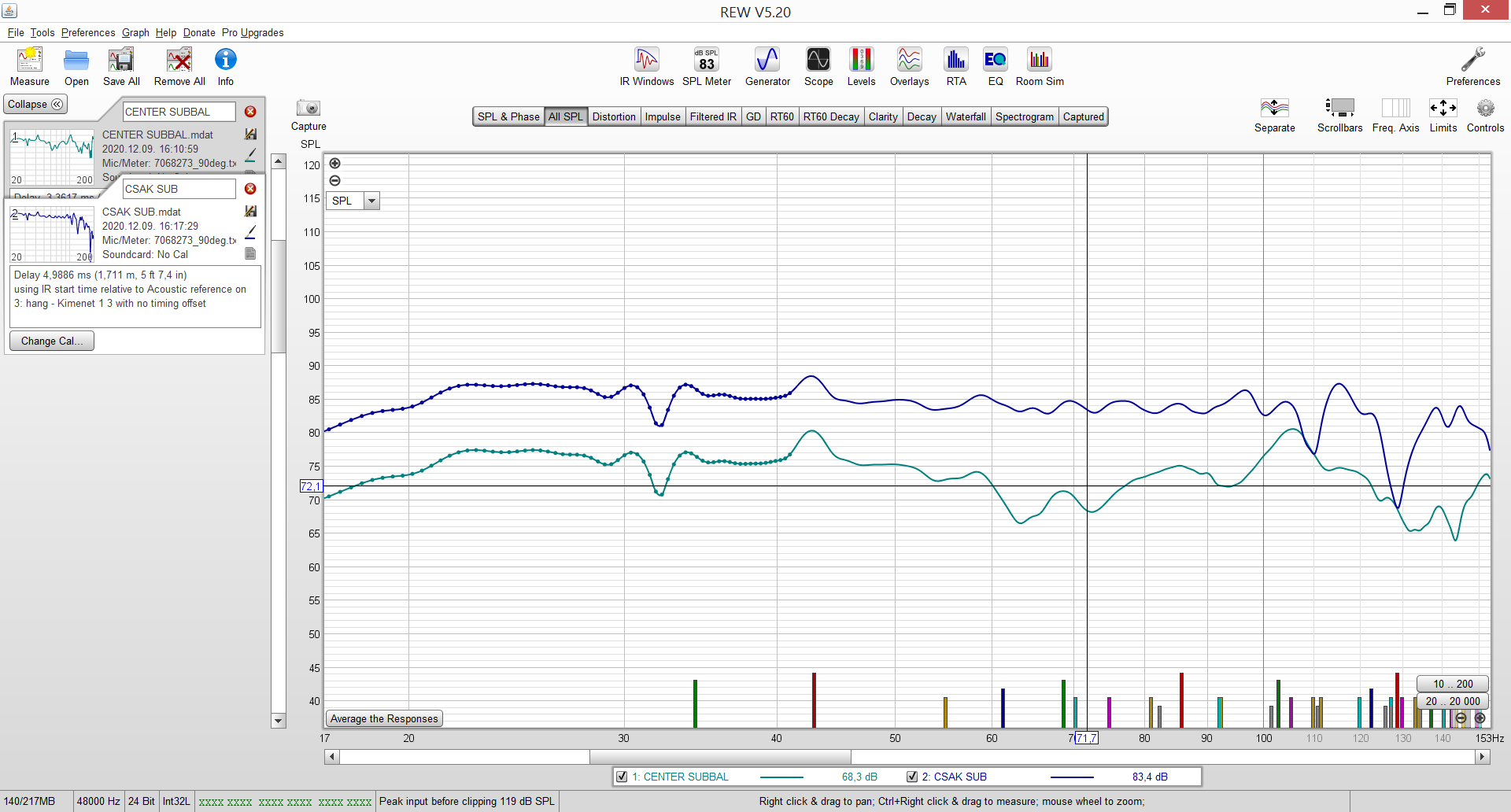1511x812 pixels.
Task: Switch to Impulse tab
Action: pos(663,116)
